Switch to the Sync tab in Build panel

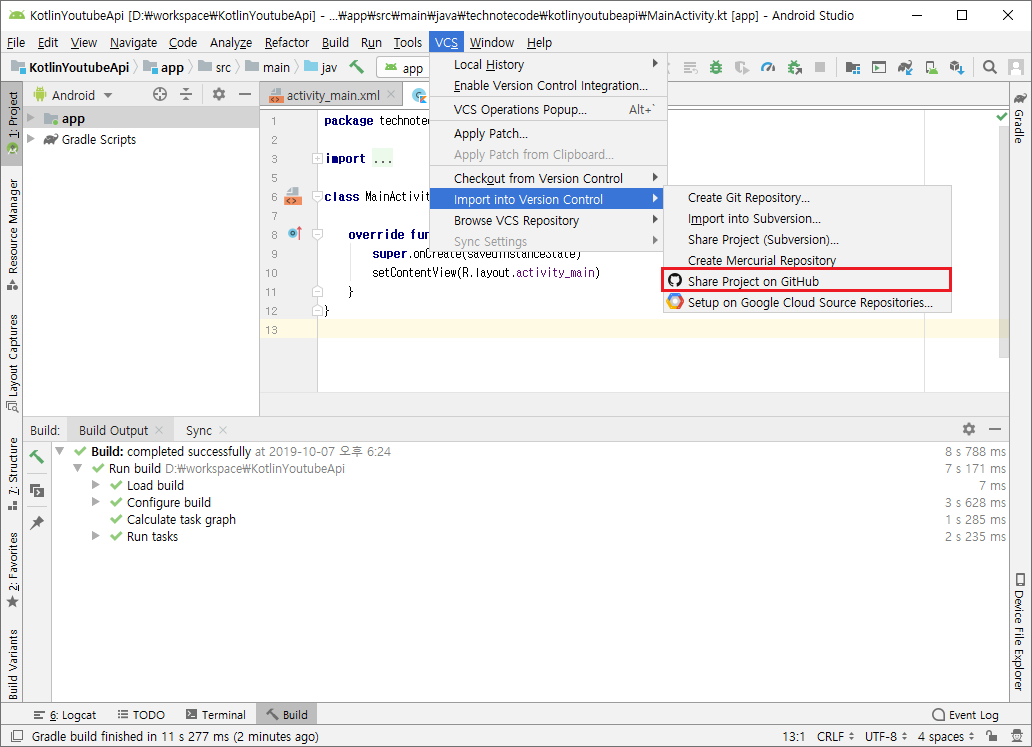tap(199, 430)
